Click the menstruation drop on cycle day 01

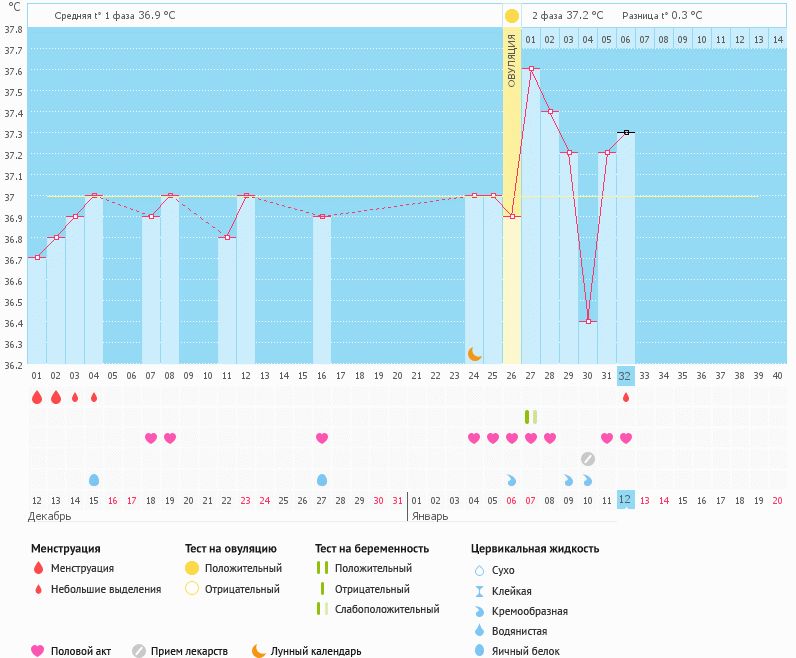tap(37, 397)
